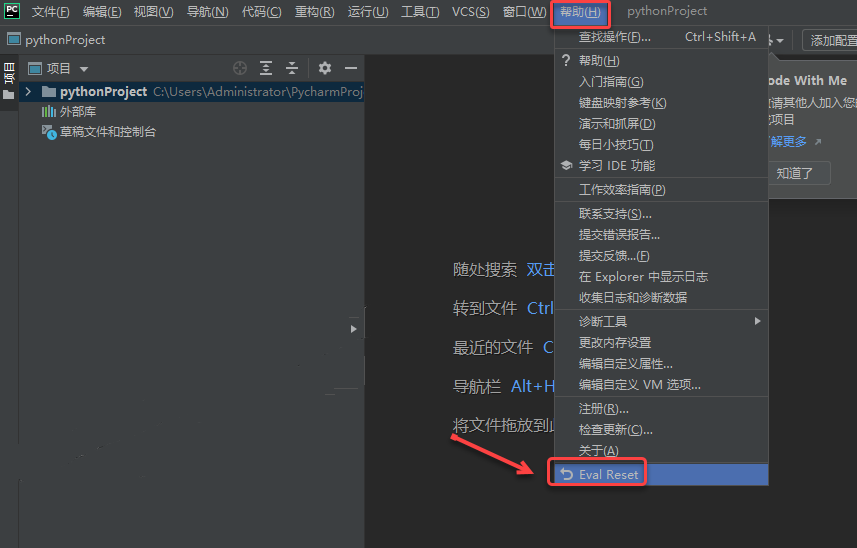
Task: Open the VCS(S) menu
Action: click(471, 11)
